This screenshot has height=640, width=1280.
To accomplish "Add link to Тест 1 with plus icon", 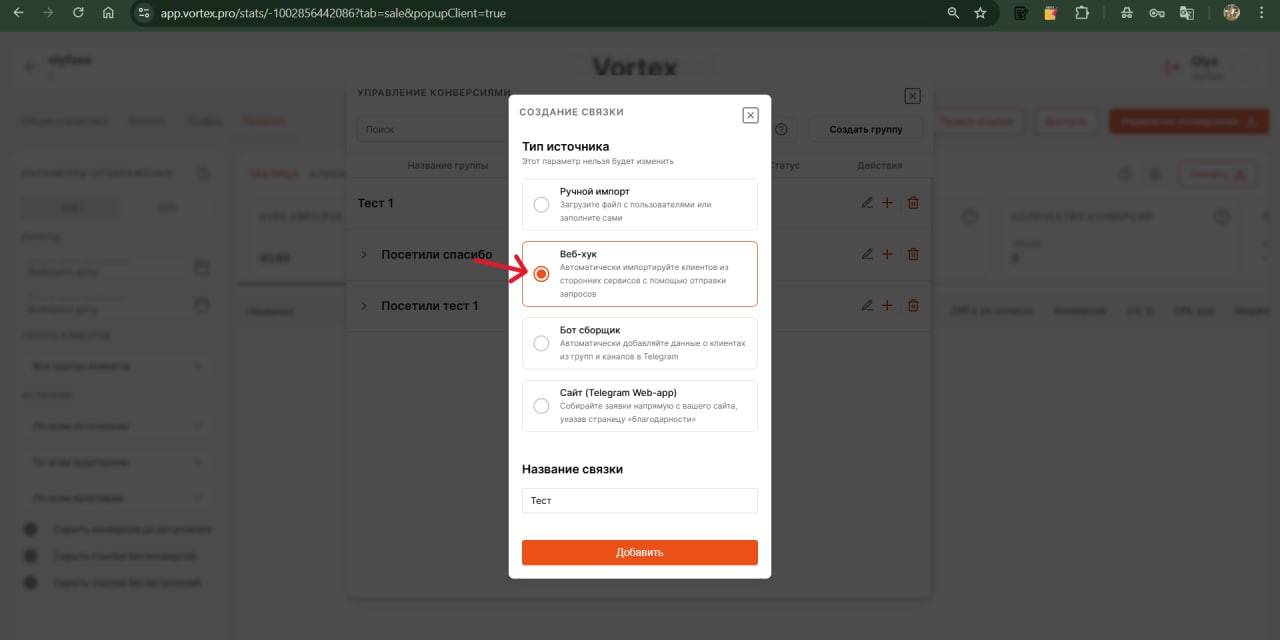I will point(887,203).
